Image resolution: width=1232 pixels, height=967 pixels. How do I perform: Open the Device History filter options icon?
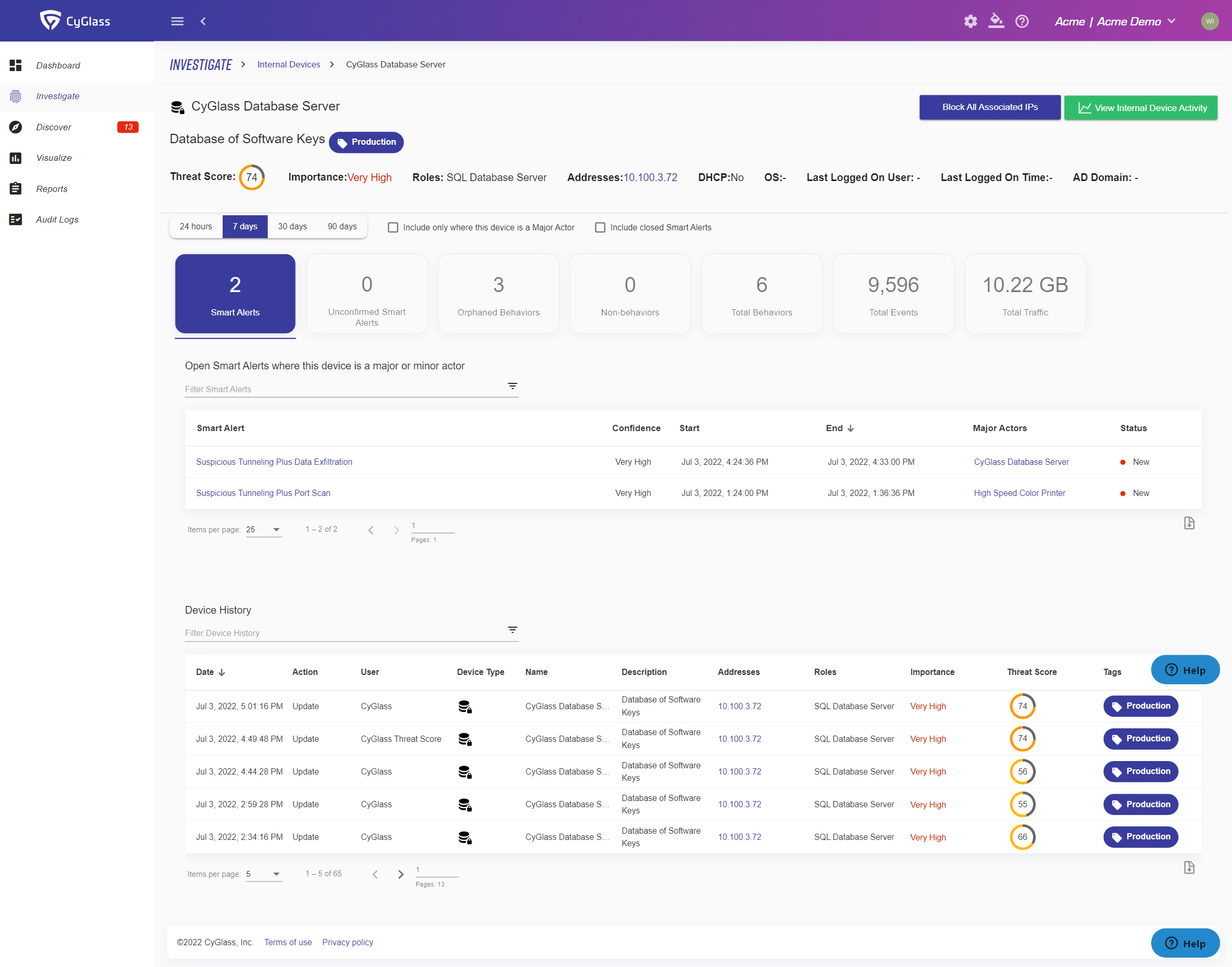(x=512, y=630)
